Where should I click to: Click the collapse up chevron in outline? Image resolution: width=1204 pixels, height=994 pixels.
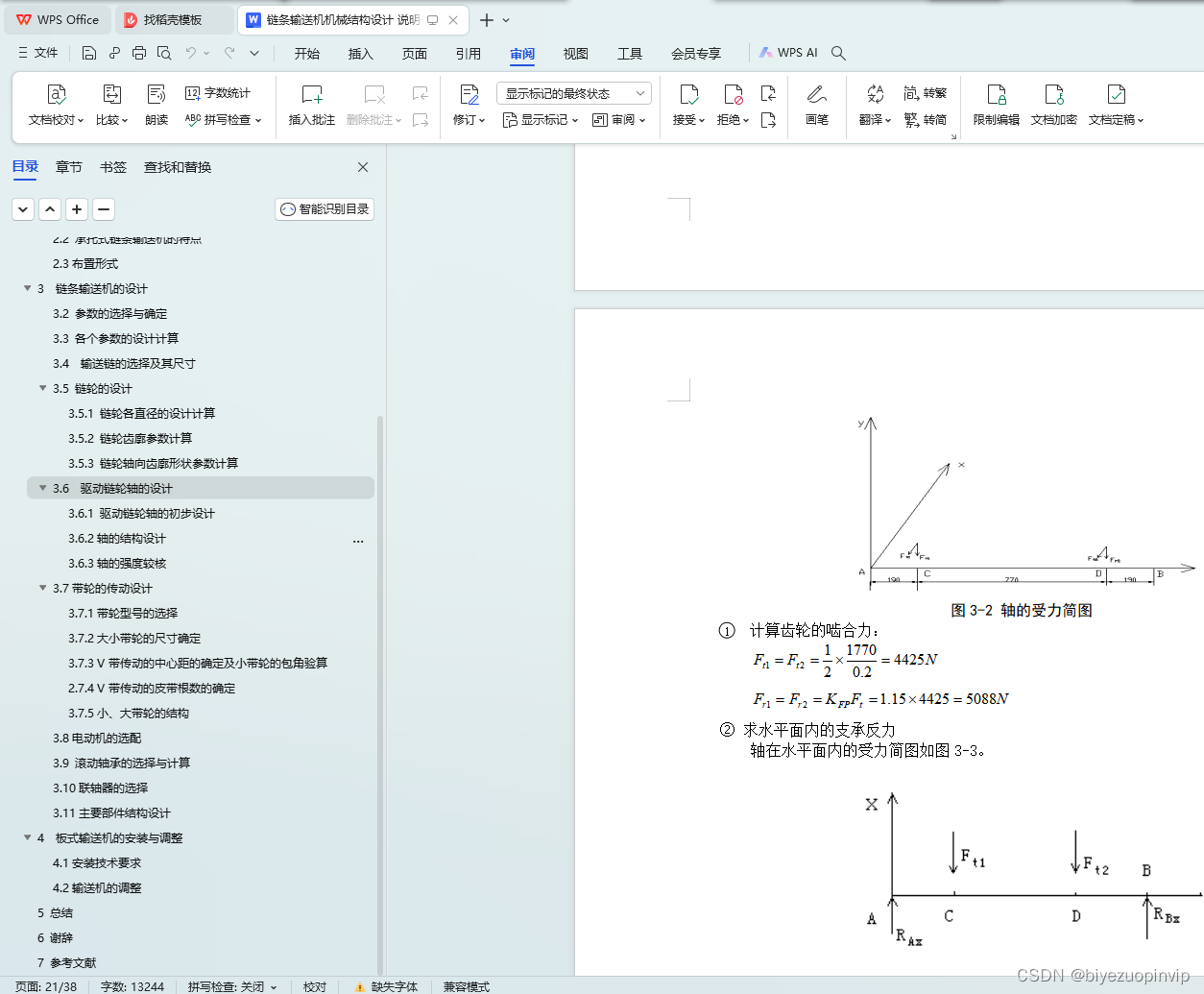tap(50, 208)
